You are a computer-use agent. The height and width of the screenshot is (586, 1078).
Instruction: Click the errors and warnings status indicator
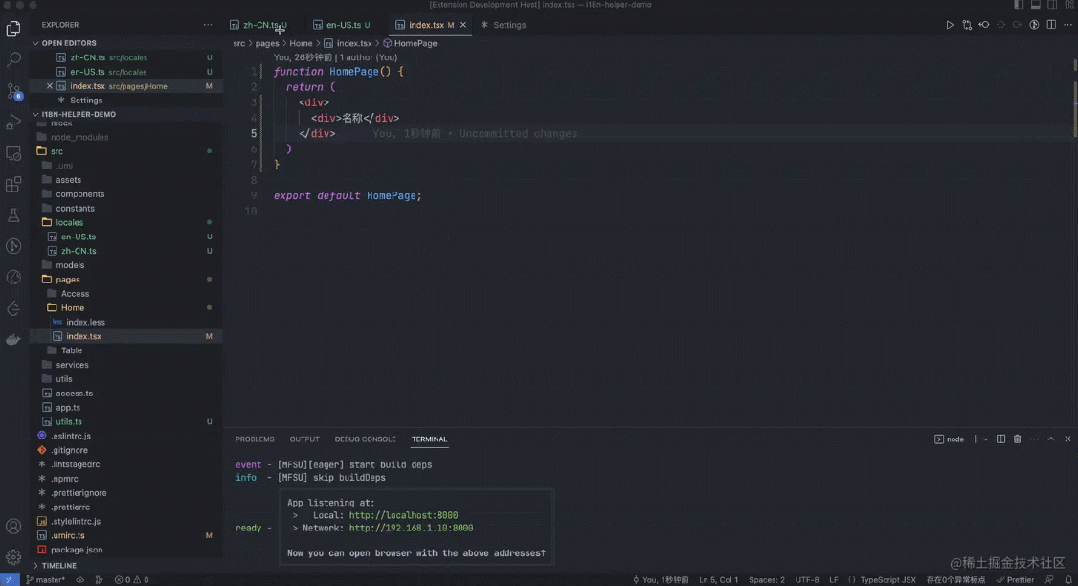point(132,580)
